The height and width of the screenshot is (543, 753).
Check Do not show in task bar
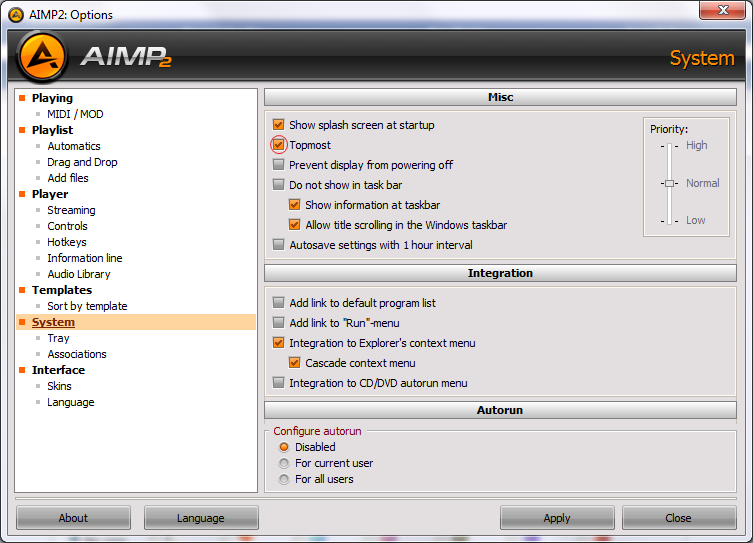click(x=279, y=184)
